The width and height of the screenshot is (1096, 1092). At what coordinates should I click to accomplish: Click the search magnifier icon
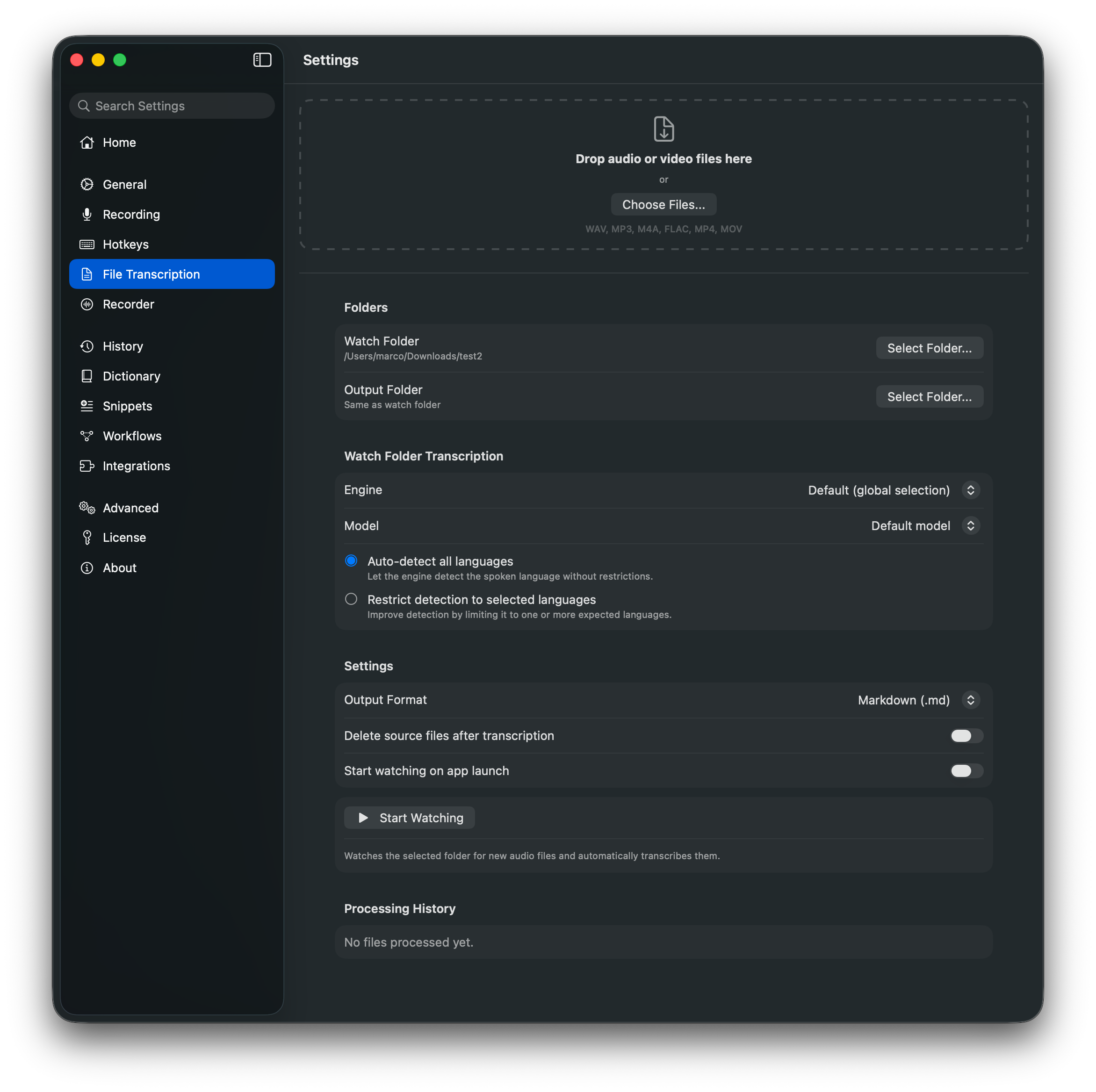(x=83, y=106)
